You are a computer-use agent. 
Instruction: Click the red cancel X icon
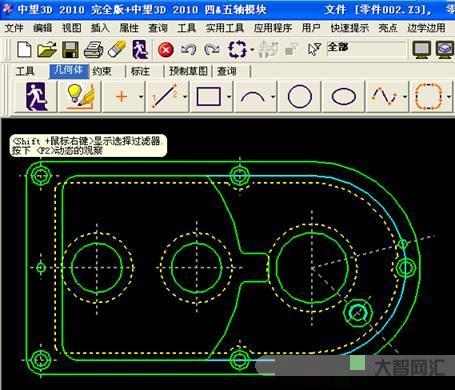(x=166, y=50)
